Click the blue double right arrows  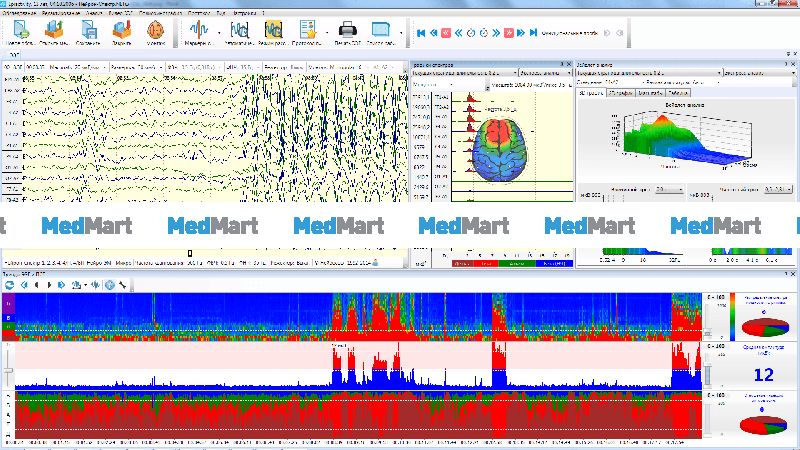click(496, 33)
